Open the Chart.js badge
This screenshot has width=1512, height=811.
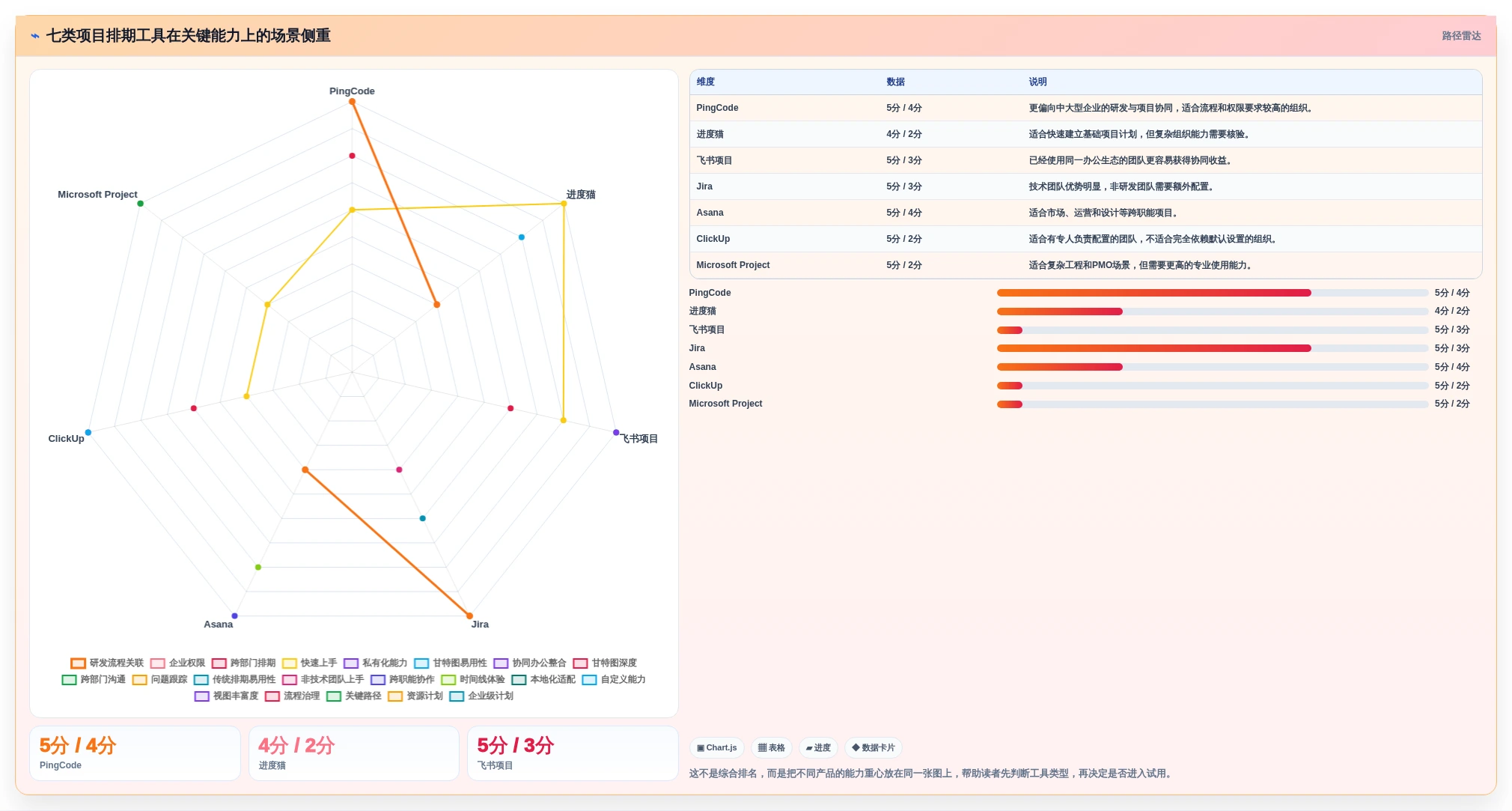coord(716,748)
